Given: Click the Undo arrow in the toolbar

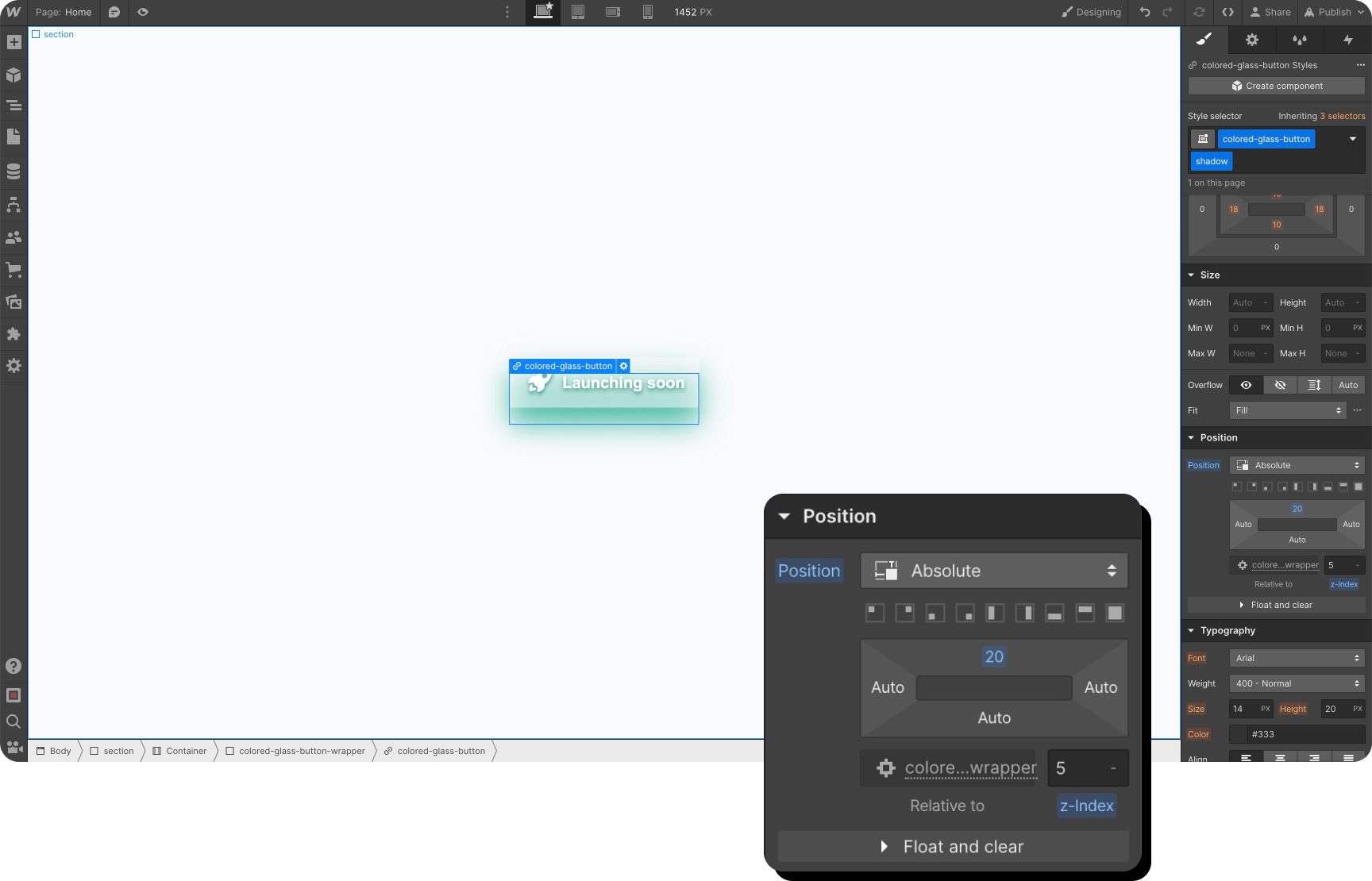Looking at the screenshot, I should (1144, 12).
